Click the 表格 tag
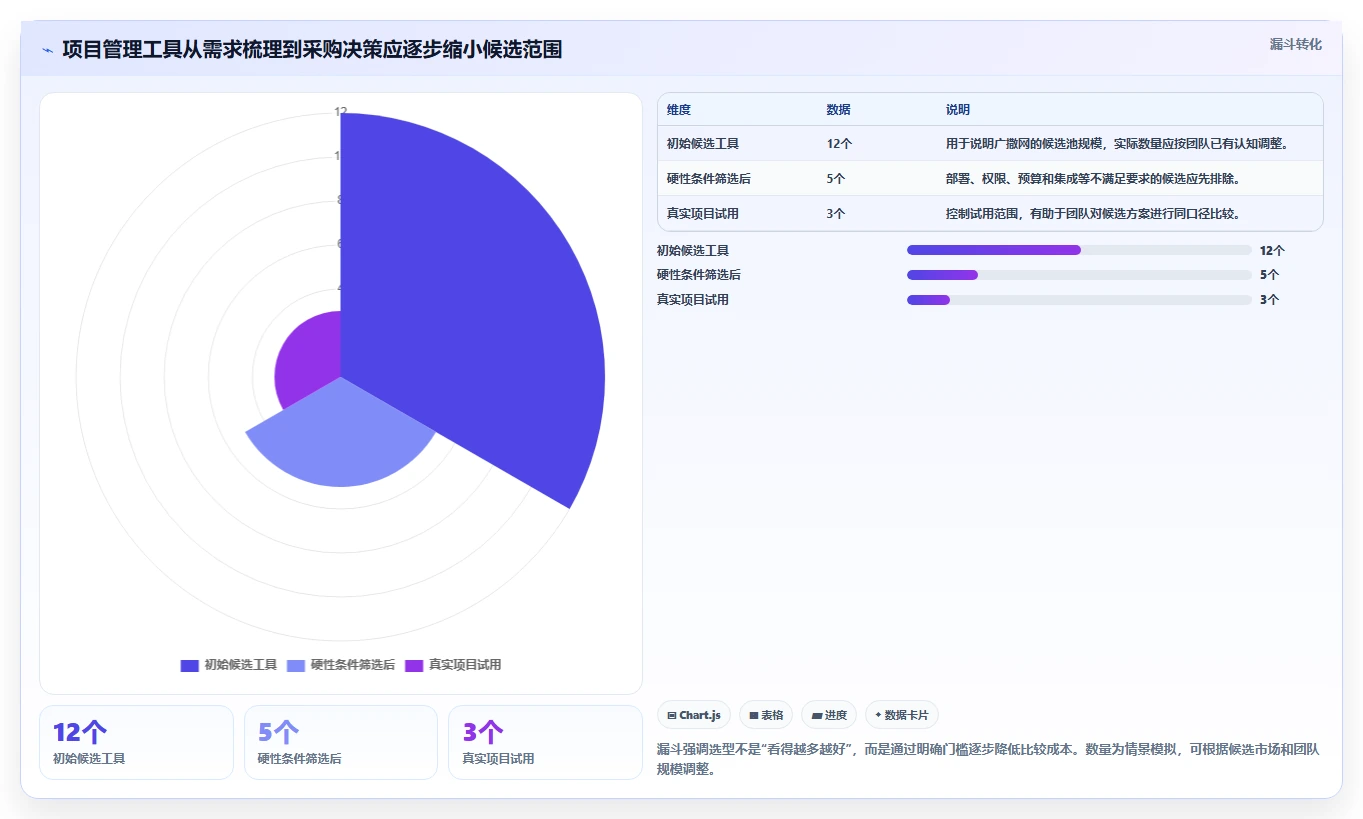Image resolution: width=1363 pixels, height=819 pixels. [x=766, y=715]
